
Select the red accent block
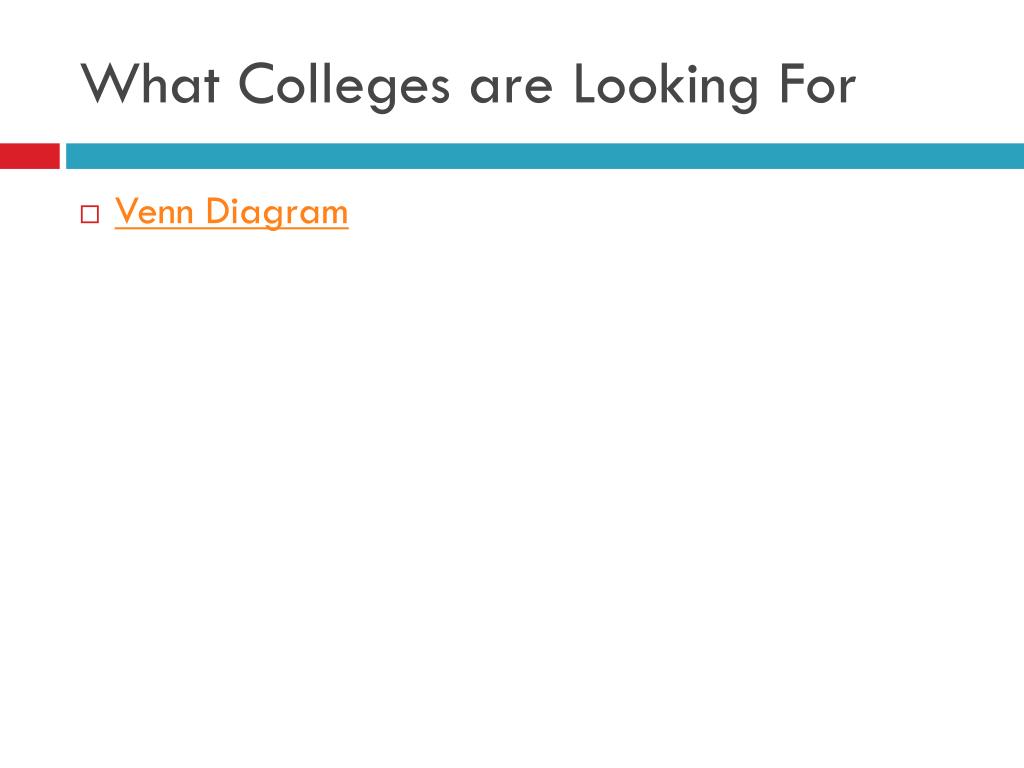[x=29, y=156]
